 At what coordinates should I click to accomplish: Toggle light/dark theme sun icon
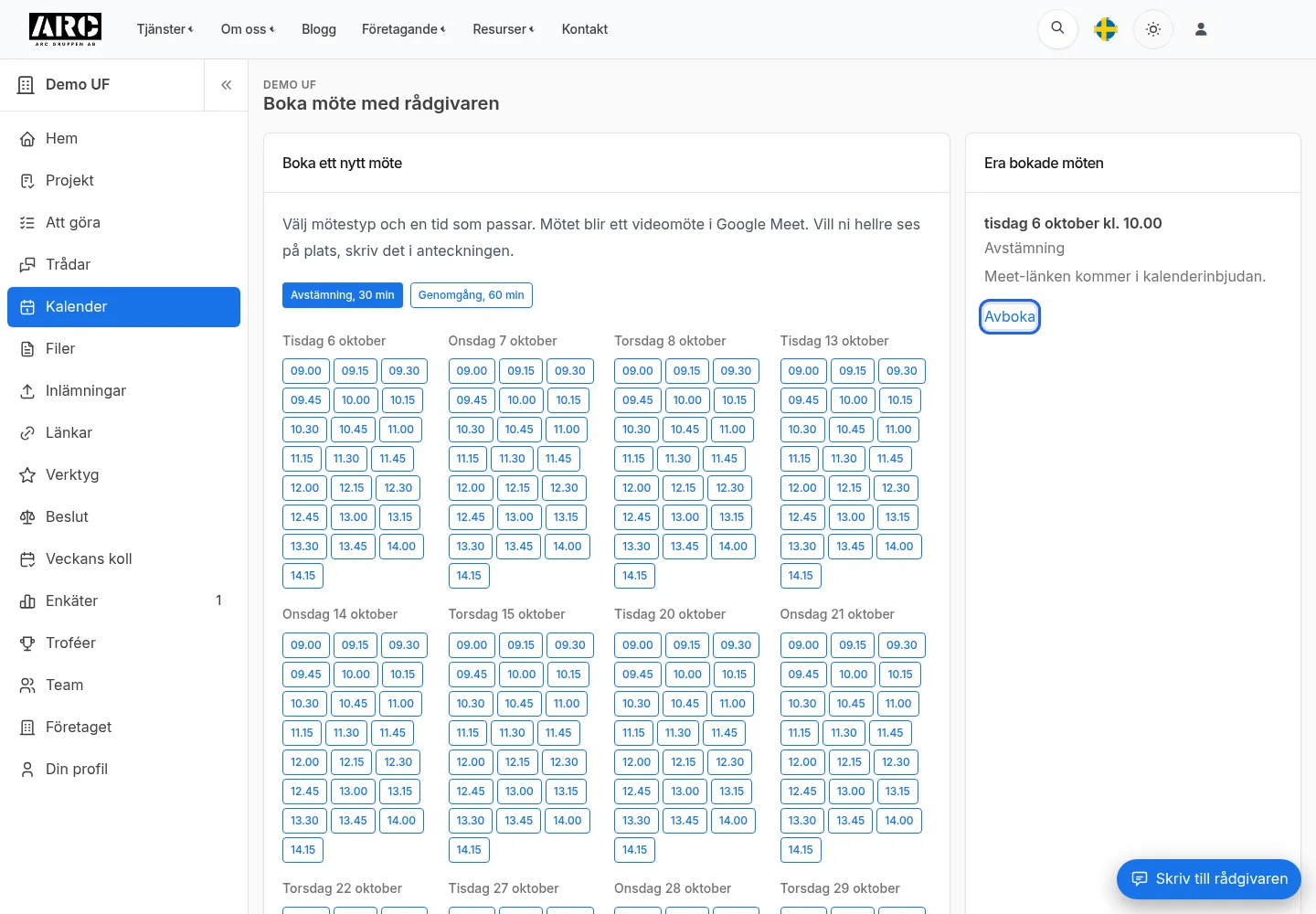coord(1153,29)
